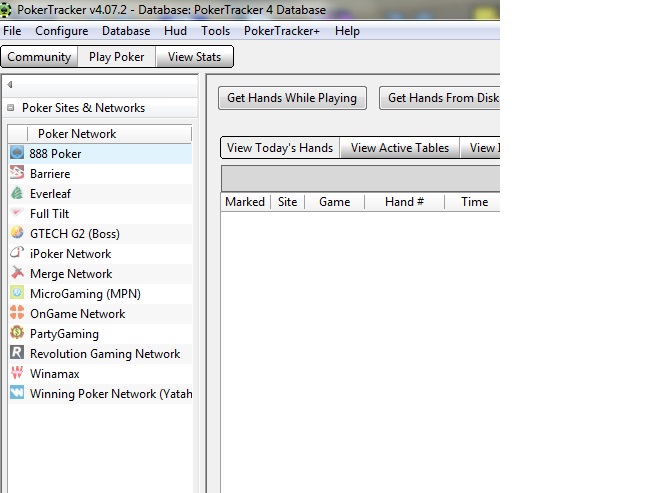
Task: Click the 888 Poker spade icon
Action: tap(17, 152)
